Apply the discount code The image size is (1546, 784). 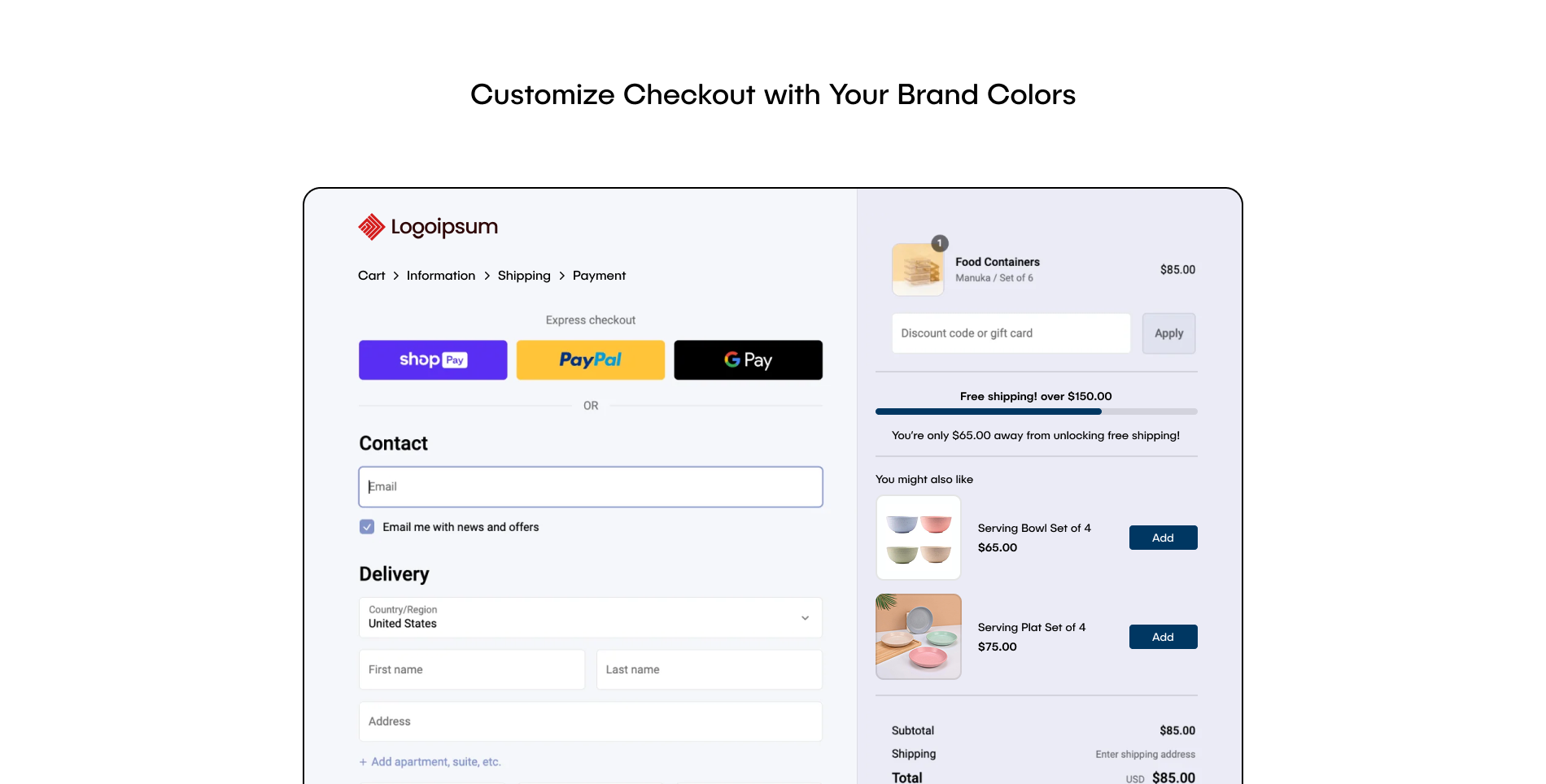point(1168,333)
